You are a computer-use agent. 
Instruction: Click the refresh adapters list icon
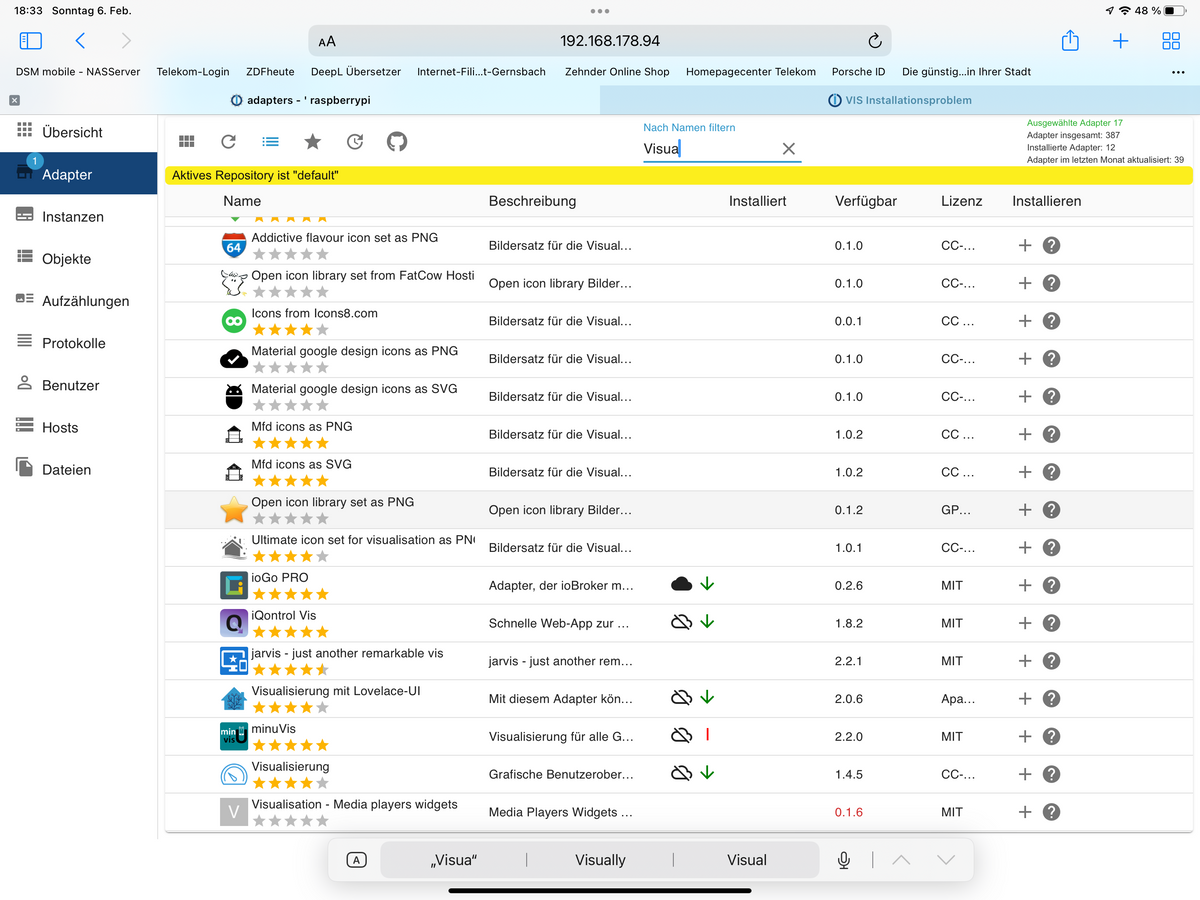coord(228,142)
